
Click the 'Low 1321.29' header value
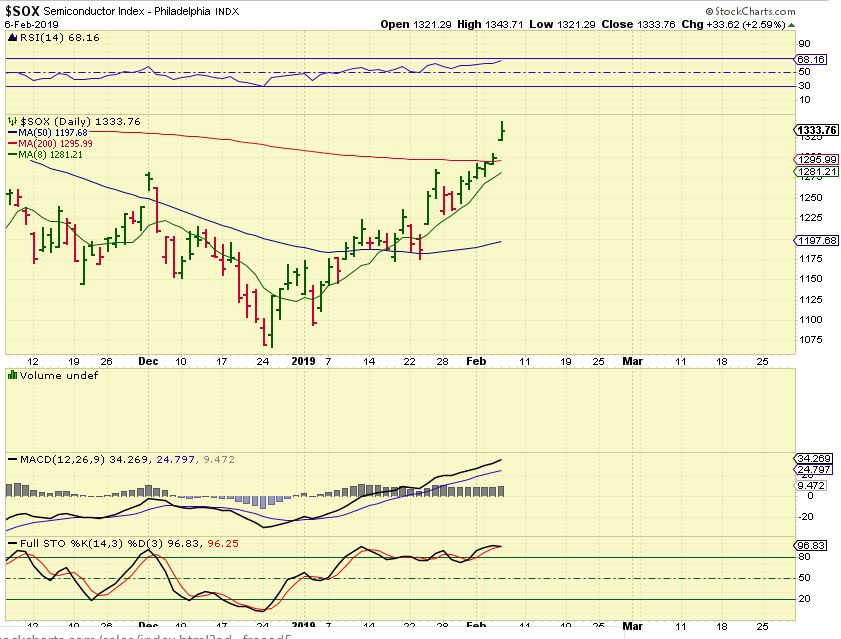tap(562, 25)
